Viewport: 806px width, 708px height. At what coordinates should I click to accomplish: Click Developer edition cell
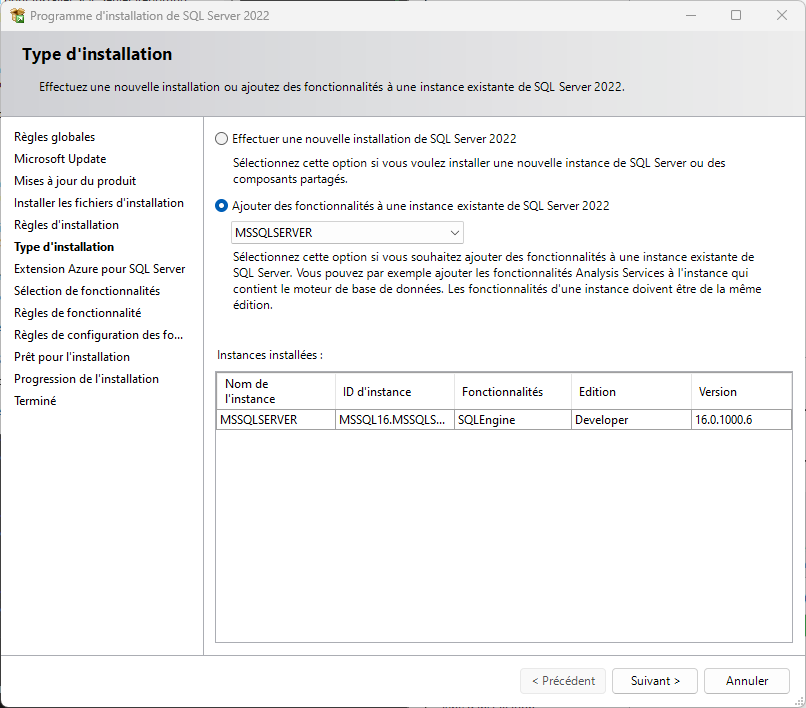click(x=631, y=420)
